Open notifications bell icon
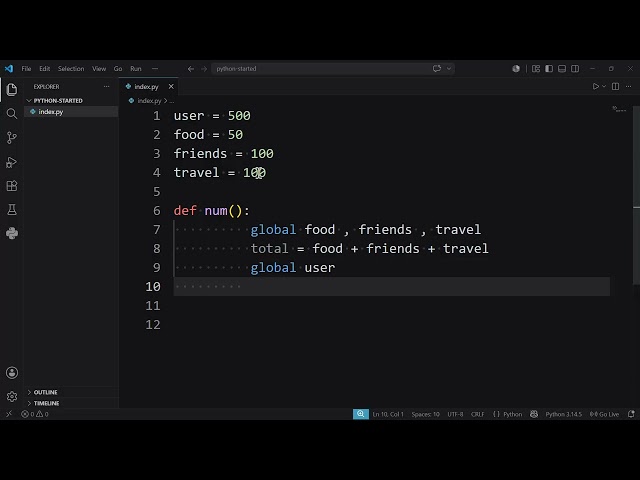640x480 pixels. pyautogui.click(x=631, y=414)
